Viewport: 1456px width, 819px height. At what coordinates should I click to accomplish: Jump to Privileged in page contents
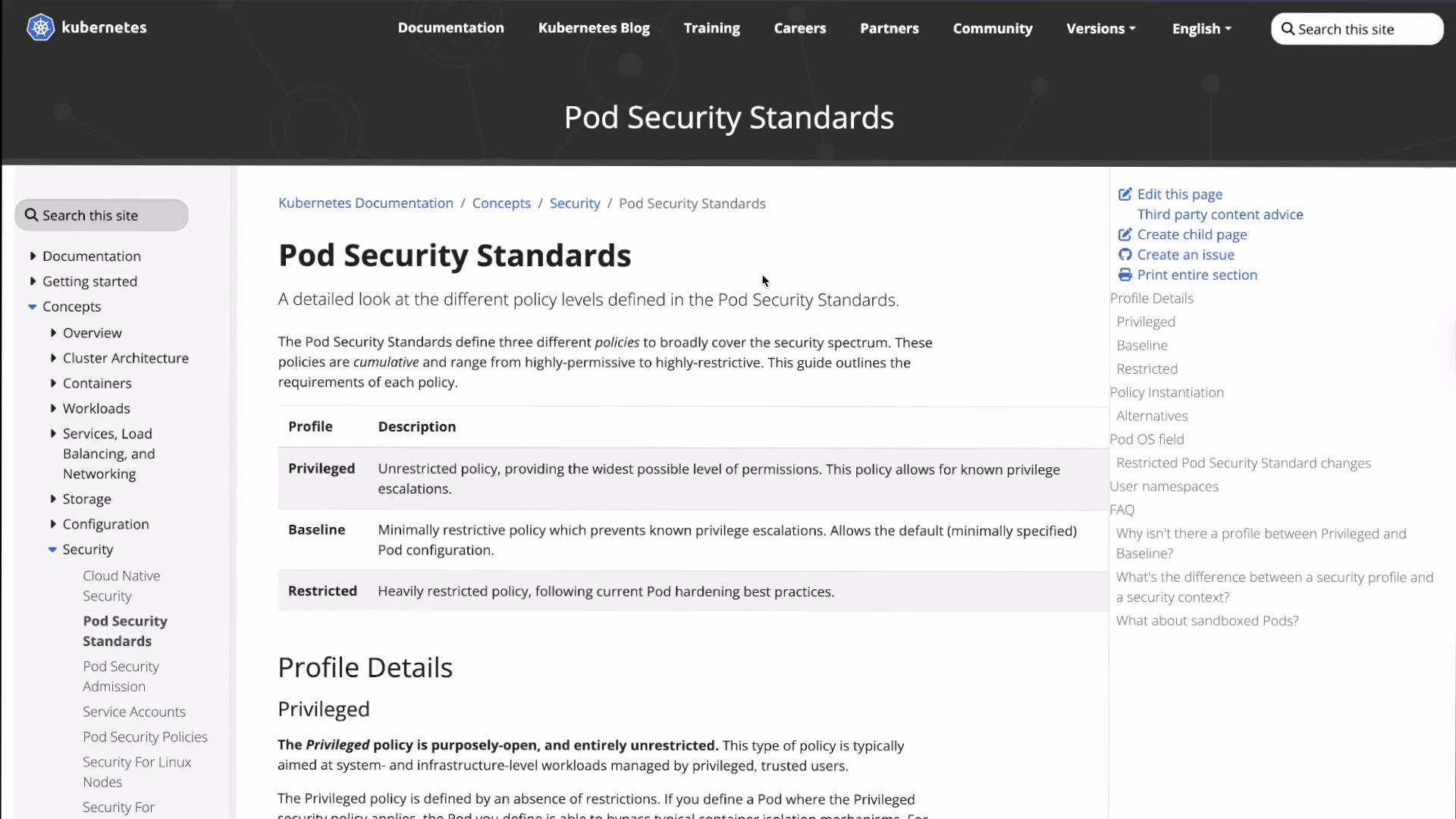pos(1145,322)
